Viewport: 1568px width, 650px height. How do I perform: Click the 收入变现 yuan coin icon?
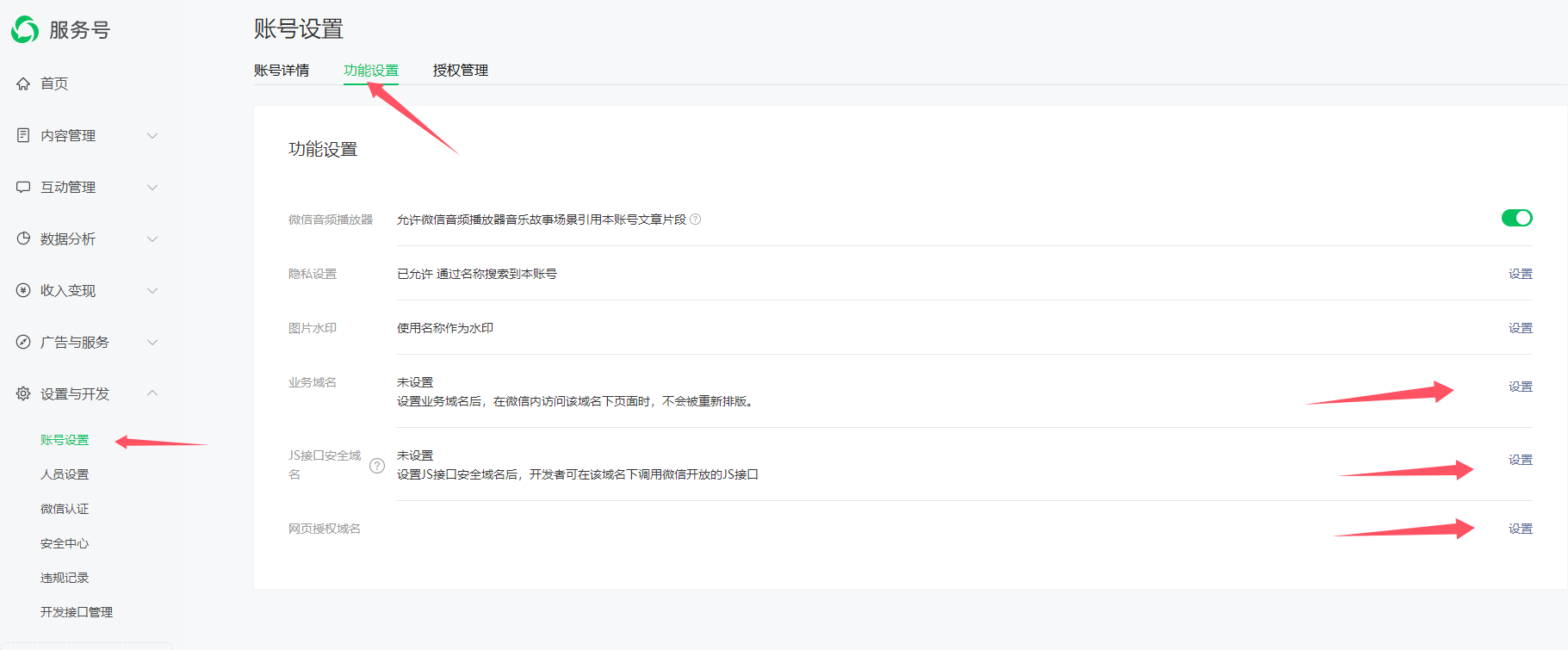23,290
